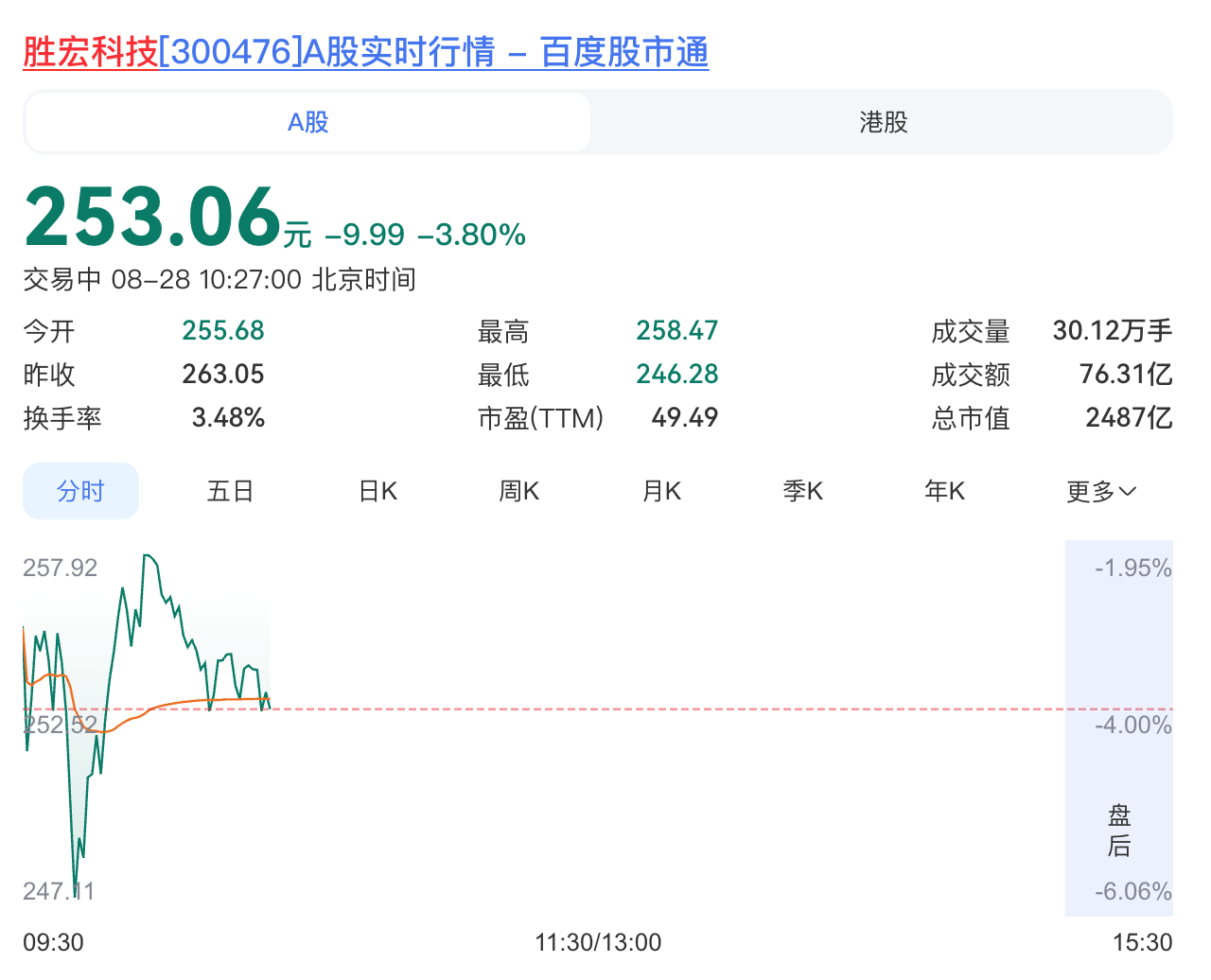Click the 最低 value 246.28
This screenshot has width=1211, height=980.
[x=677, y=374]
